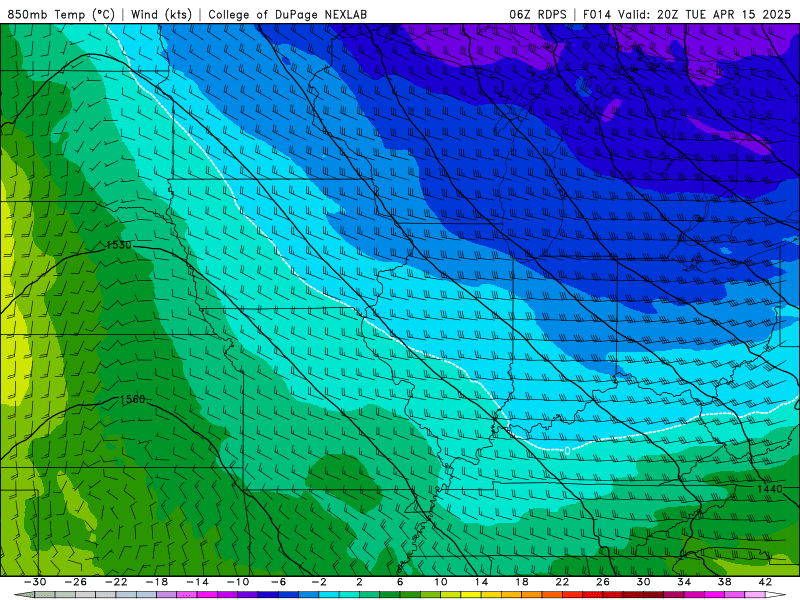800x600 pixels.
Task: Click the "F014" forecast hour text
Action: click(597, 14)
